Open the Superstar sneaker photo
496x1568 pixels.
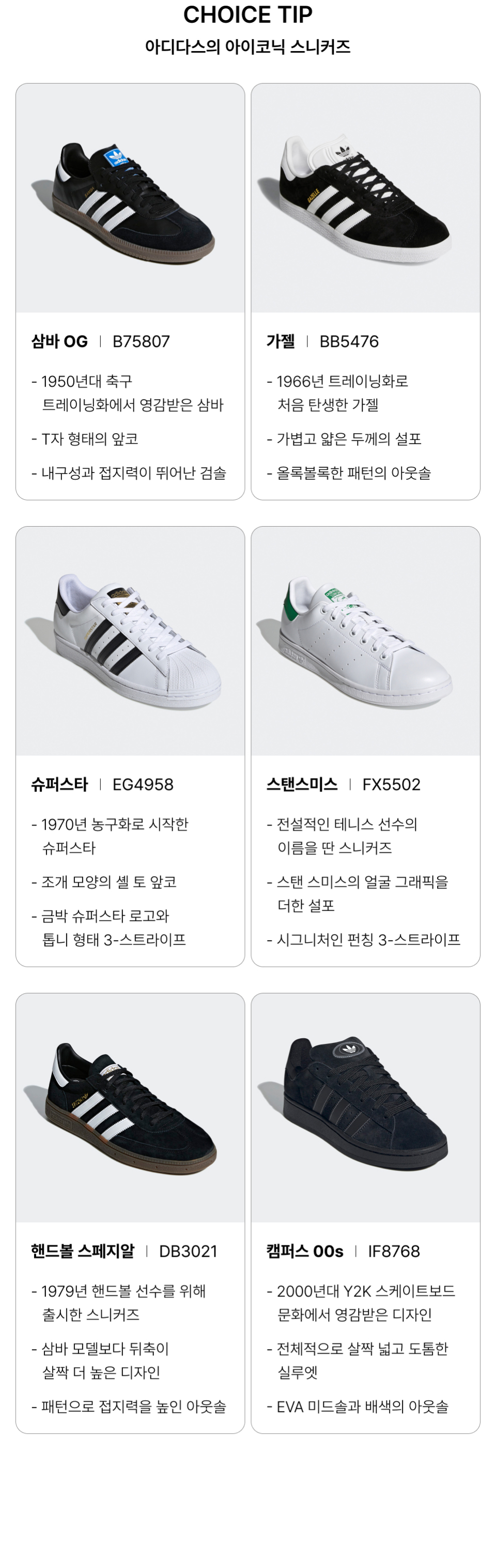[130, 642]
